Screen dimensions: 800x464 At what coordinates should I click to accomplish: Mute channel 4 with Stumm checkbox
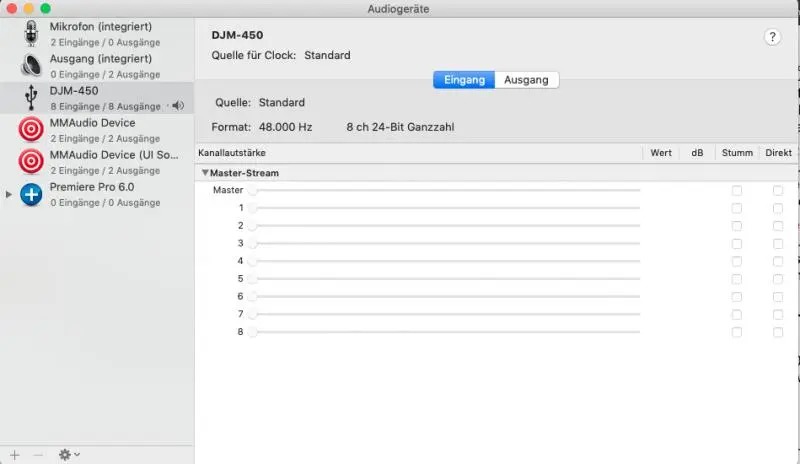737,261
